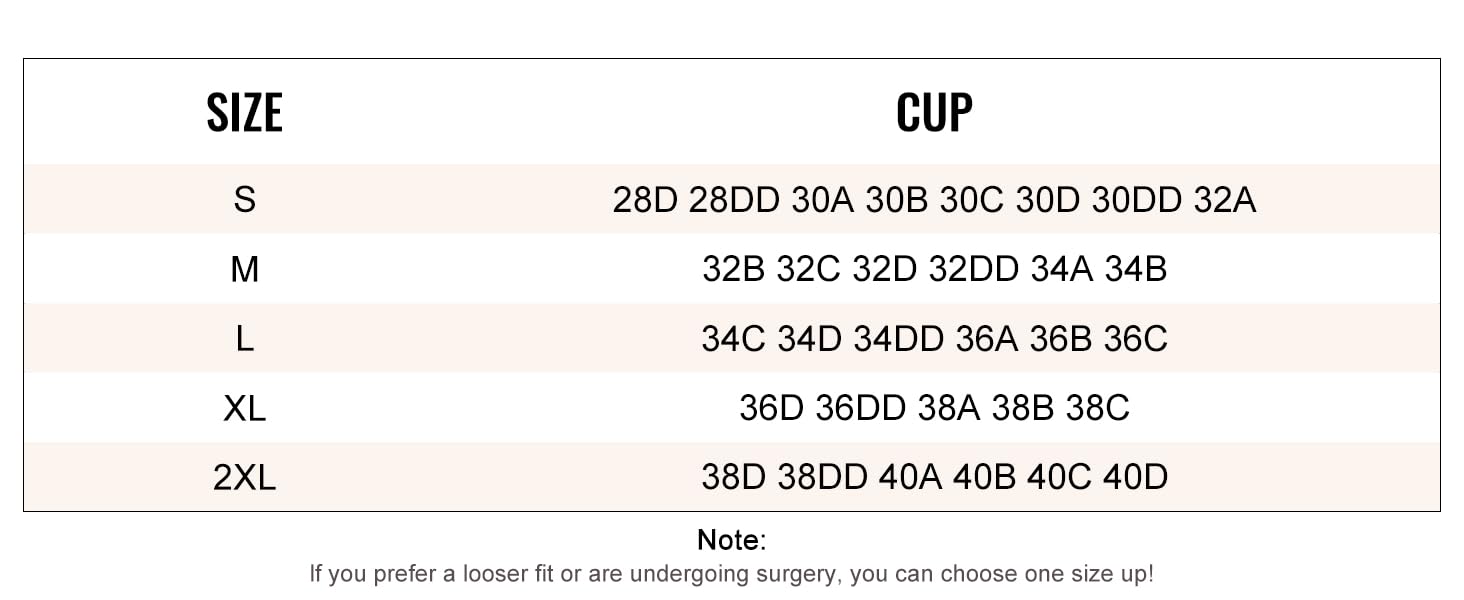Viewport: 1464px width, 600px height.
Task: Click the 28D cup size text
Action: pyautogui.click(x=645, y=200)
